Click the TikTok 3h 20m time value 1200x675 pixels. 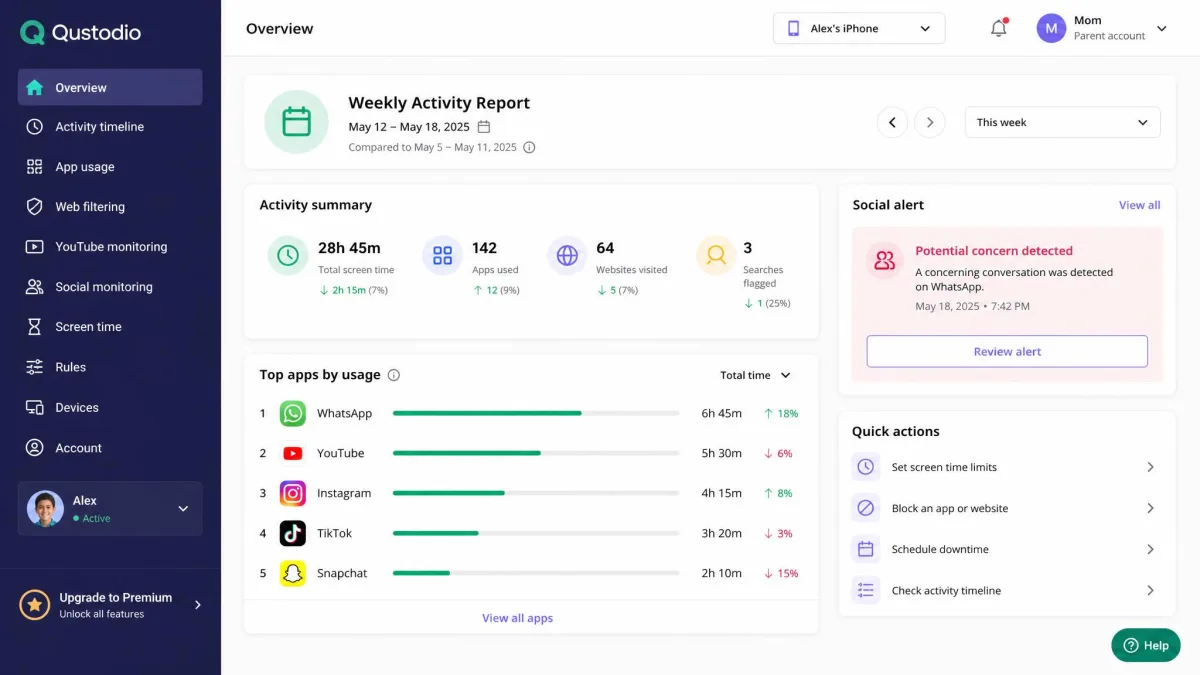721,533
